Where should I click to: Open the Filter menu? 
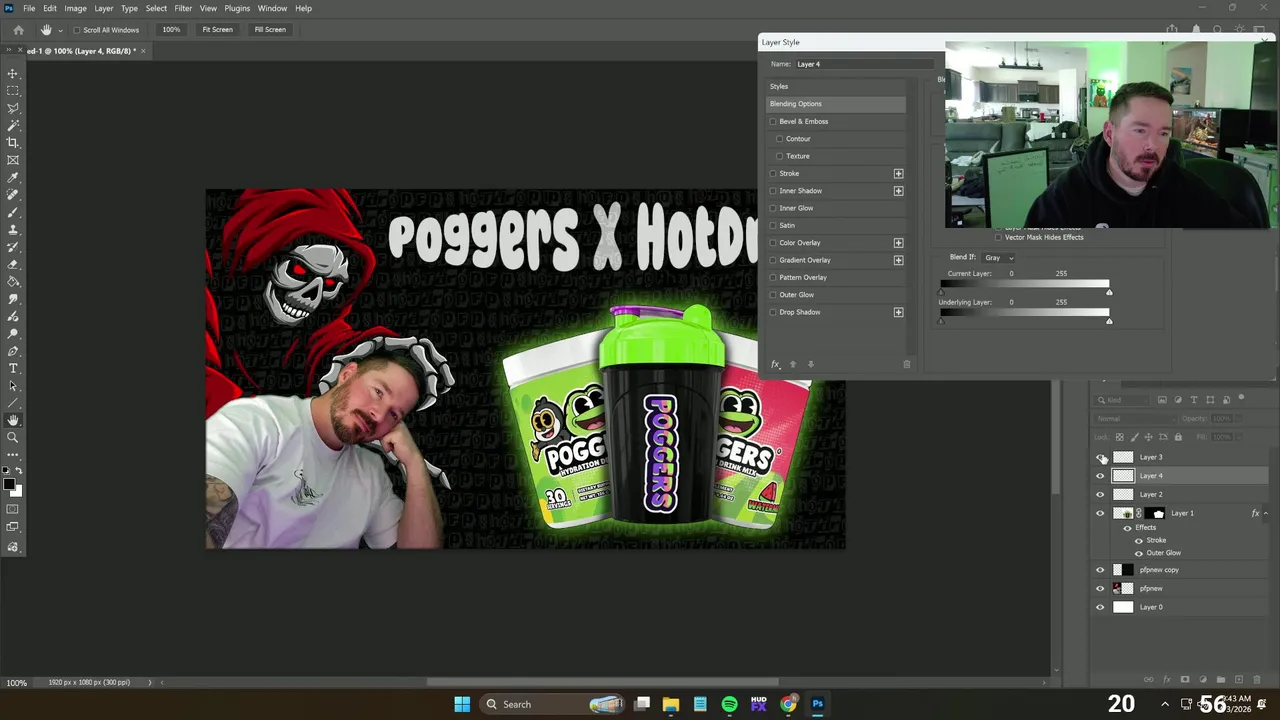point(183,8)
